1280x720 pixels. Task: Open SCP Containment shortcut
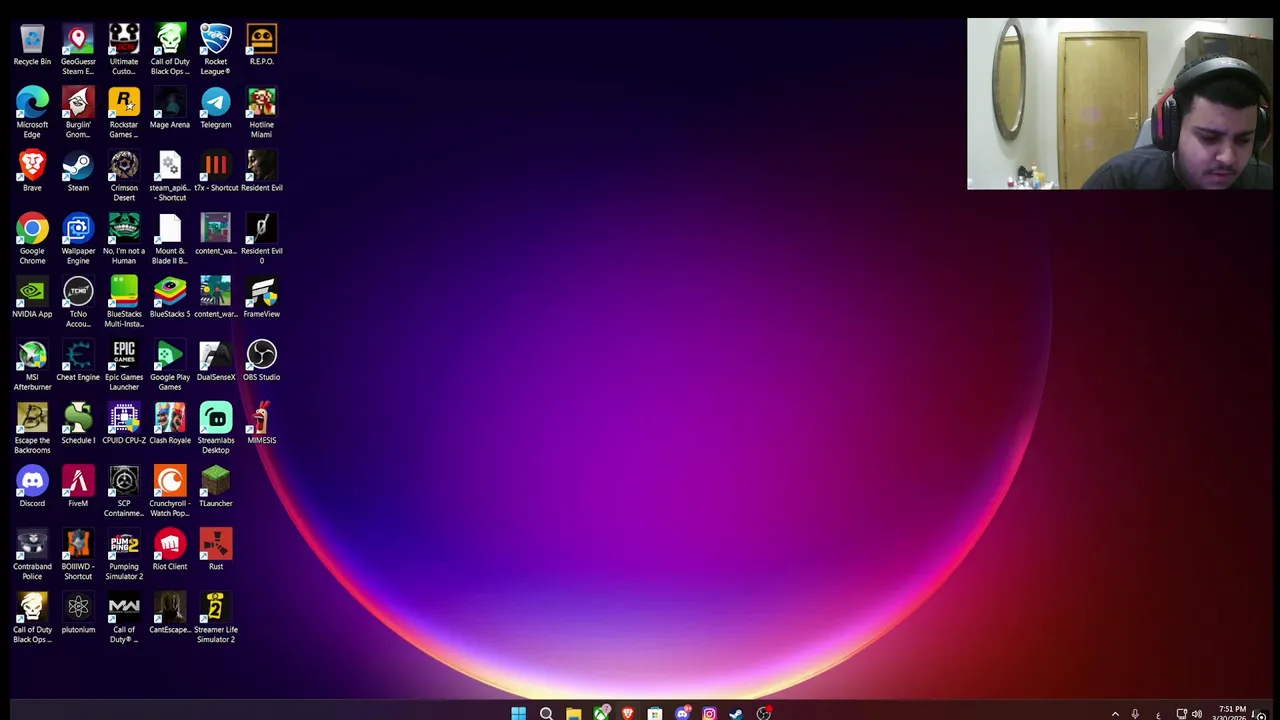click(124, 491)
